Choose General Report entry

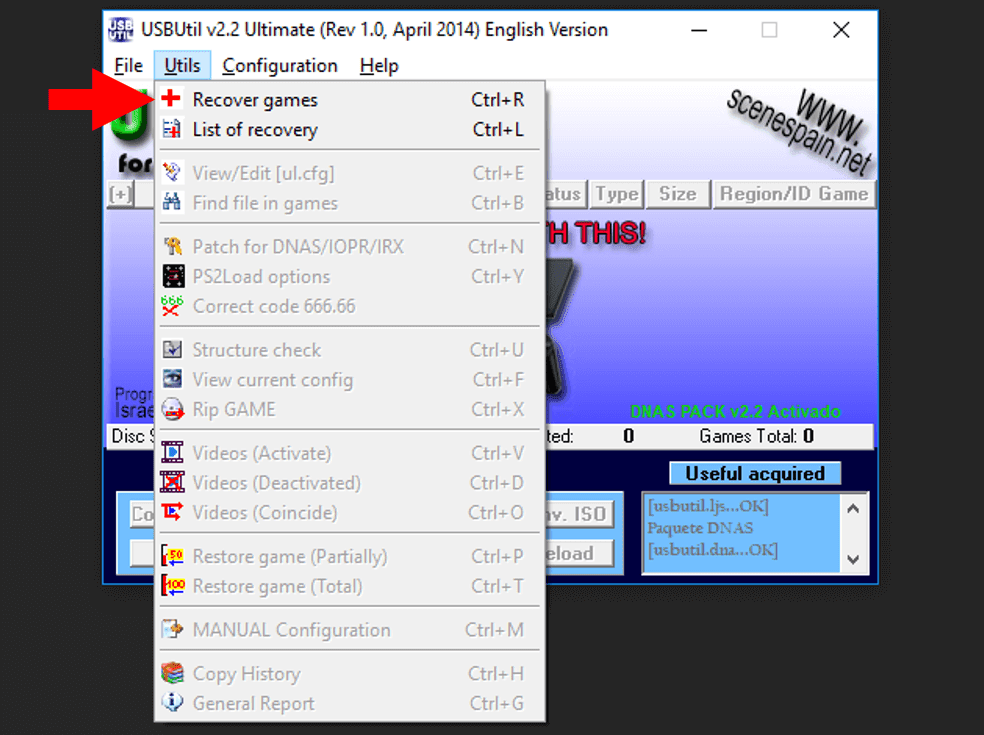point(350,704)
